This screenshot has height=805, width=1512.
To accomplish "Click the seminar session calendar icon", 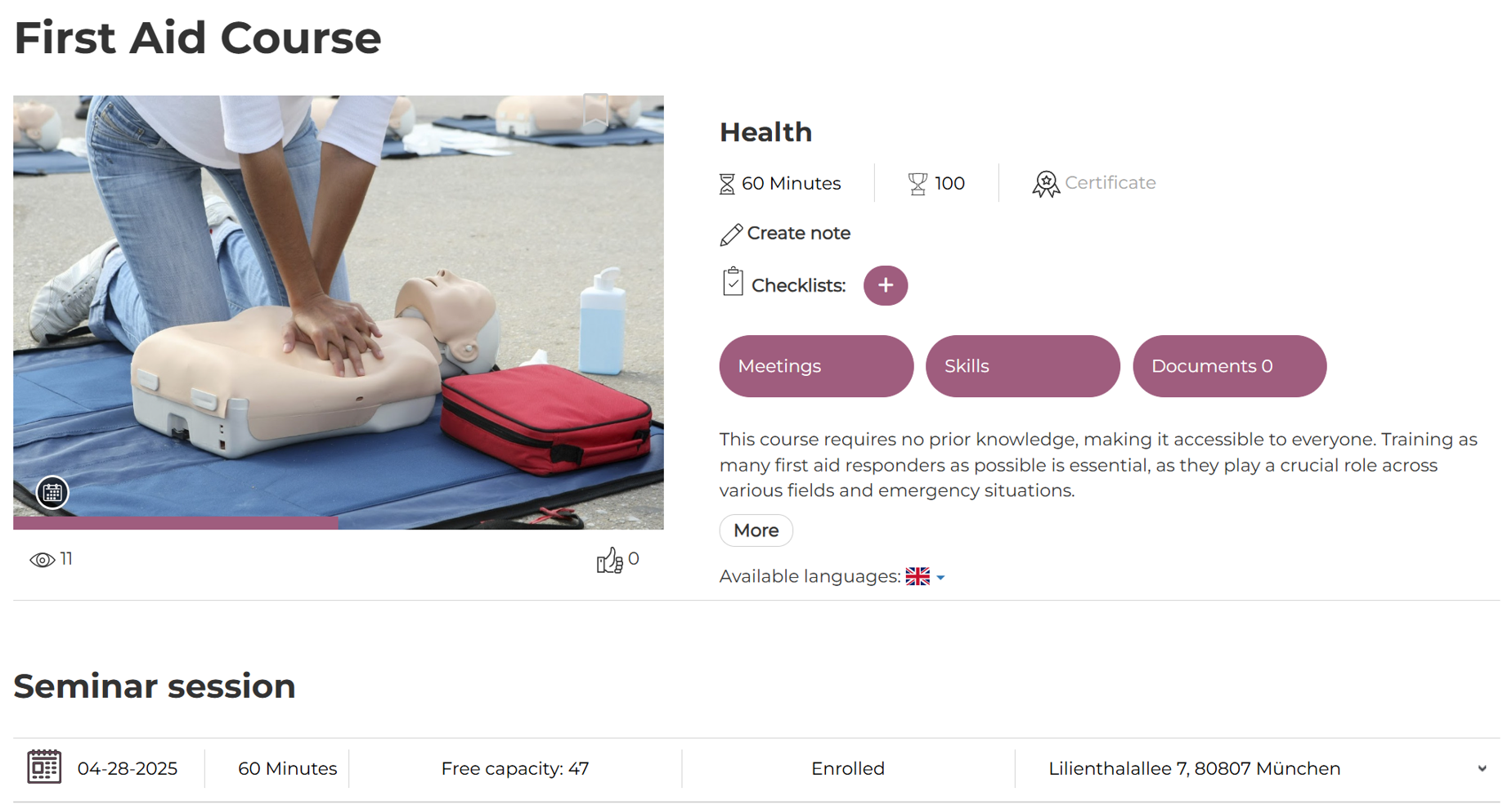I will click(x=44, y=767).
